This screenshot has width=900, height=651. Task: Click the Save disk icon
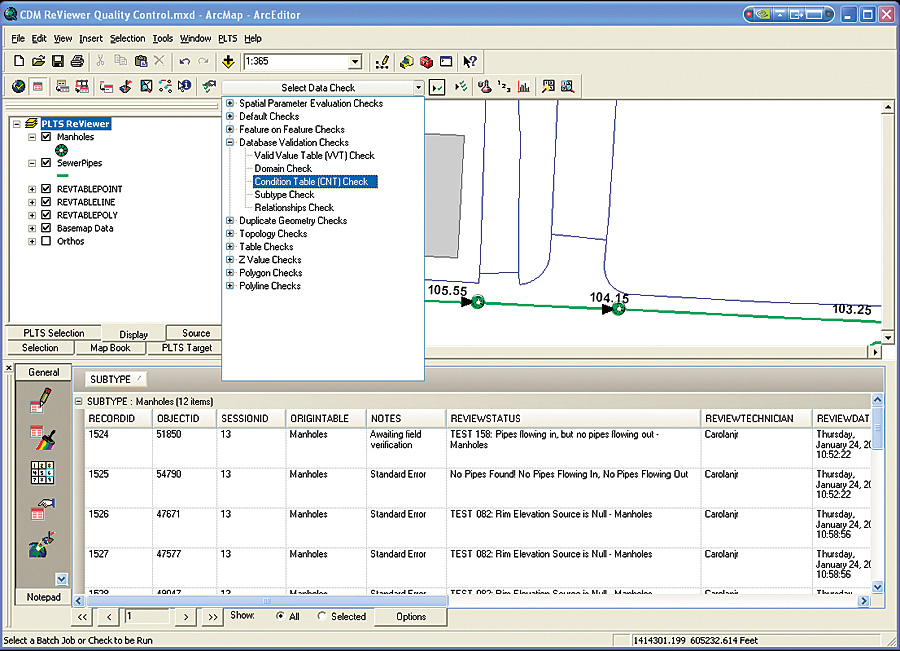(57, 61)
